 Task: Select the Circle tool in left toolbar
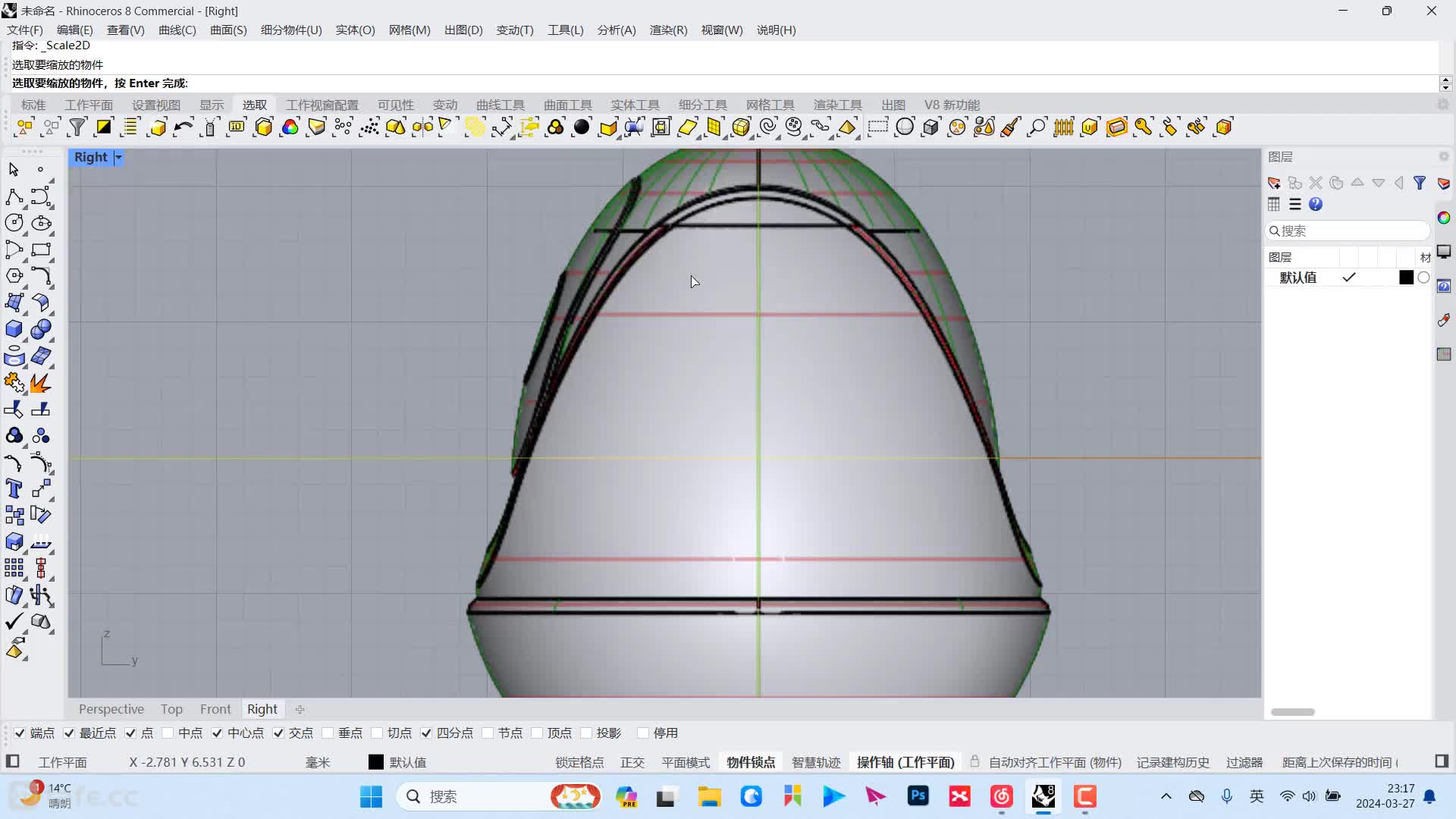(x=14, y=223)
